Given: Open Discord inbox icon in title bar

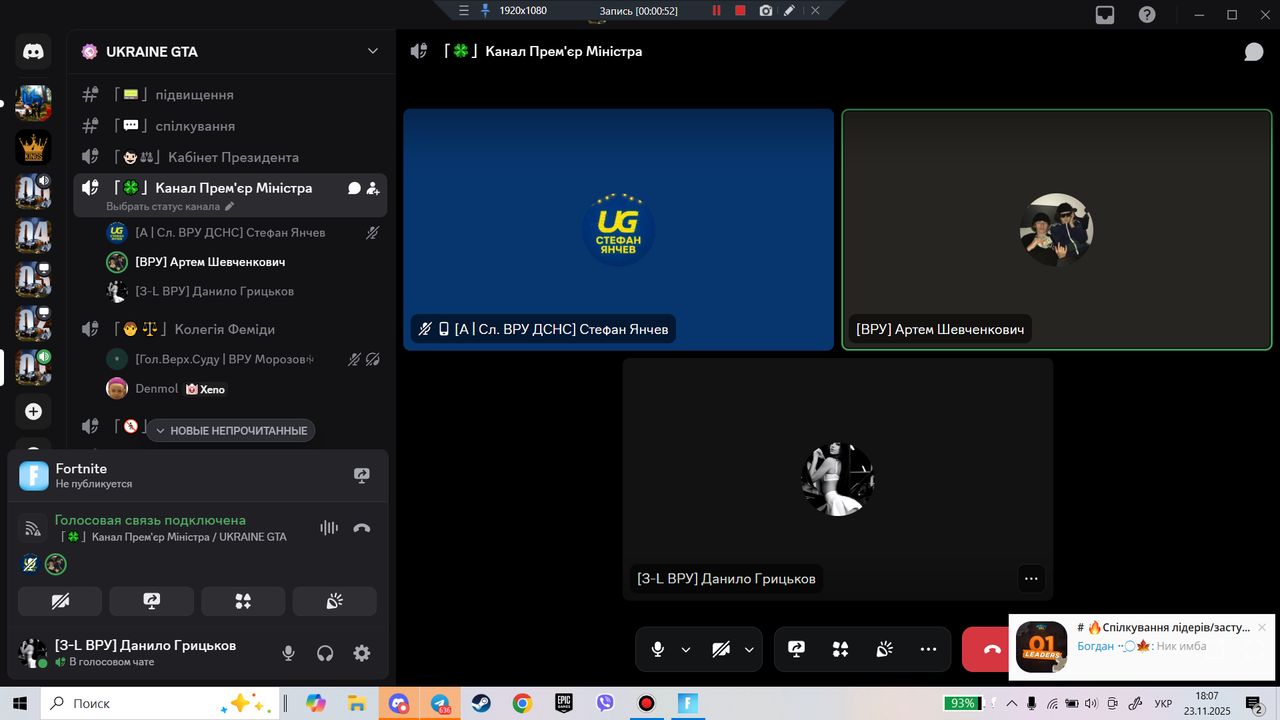Looking at the screenshot, I should (1105, 14).
